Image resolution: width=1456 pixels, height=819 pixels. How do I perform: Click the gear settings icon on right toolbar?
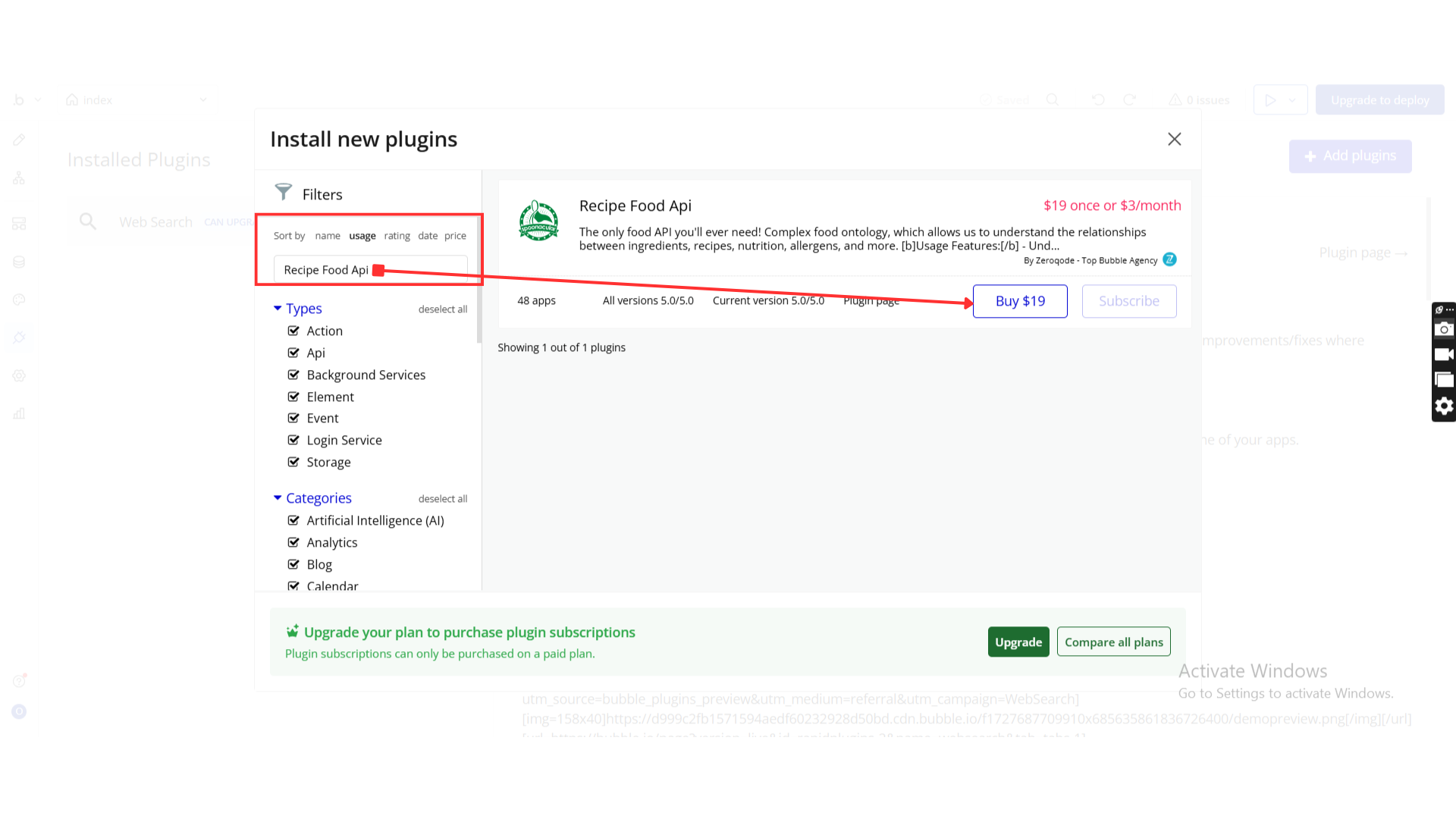pos(1444,406)
